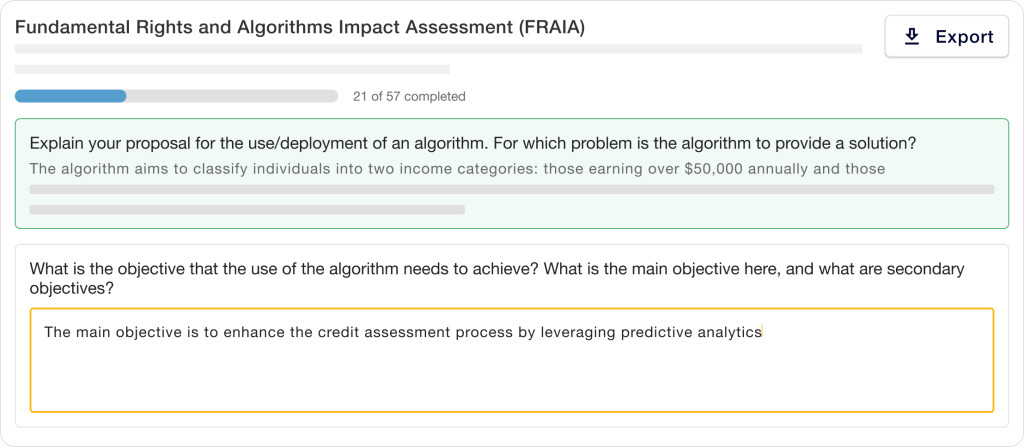Place cursor after "predictive analytics" in answer
The height and width of the screenshot is (447, 1024).
763,332
